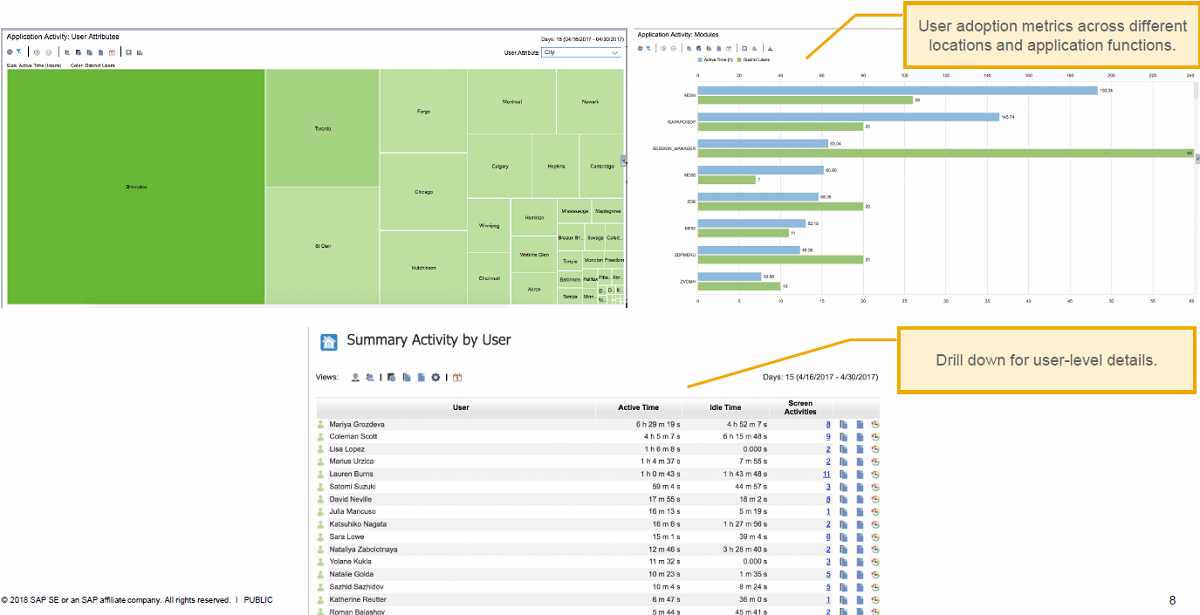
Task: Click the SESSION_MANAGER green distinct users bar
Action: [x=944, y=154]
